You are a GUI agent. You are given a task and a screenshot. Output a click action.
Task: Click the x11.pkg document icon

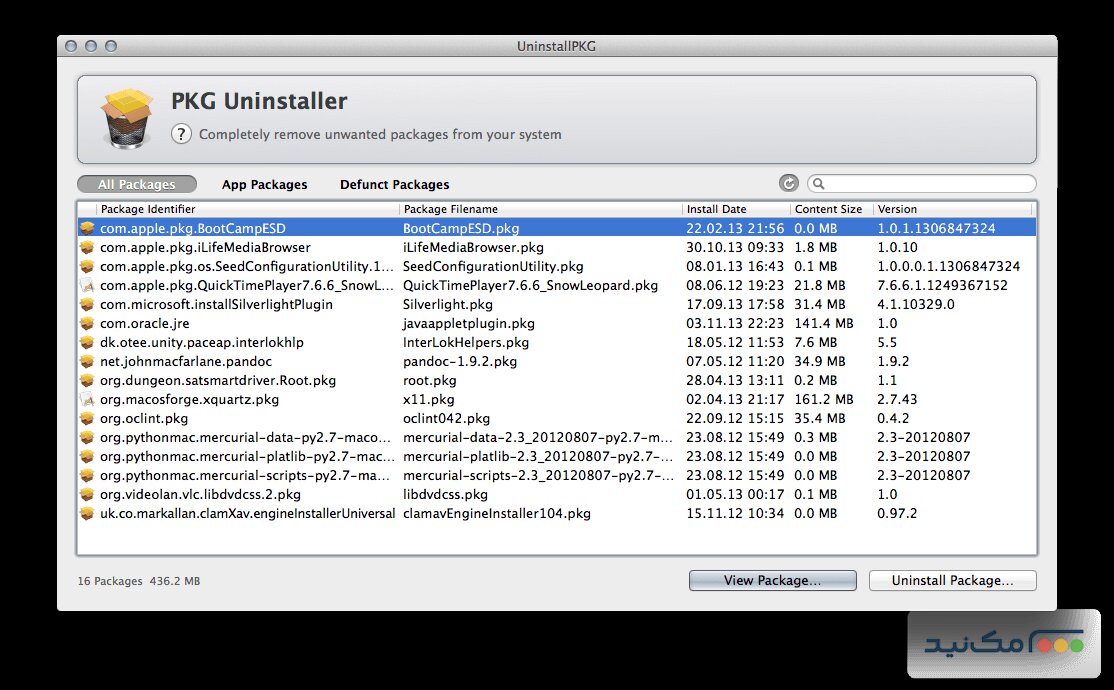pos(88,399)
